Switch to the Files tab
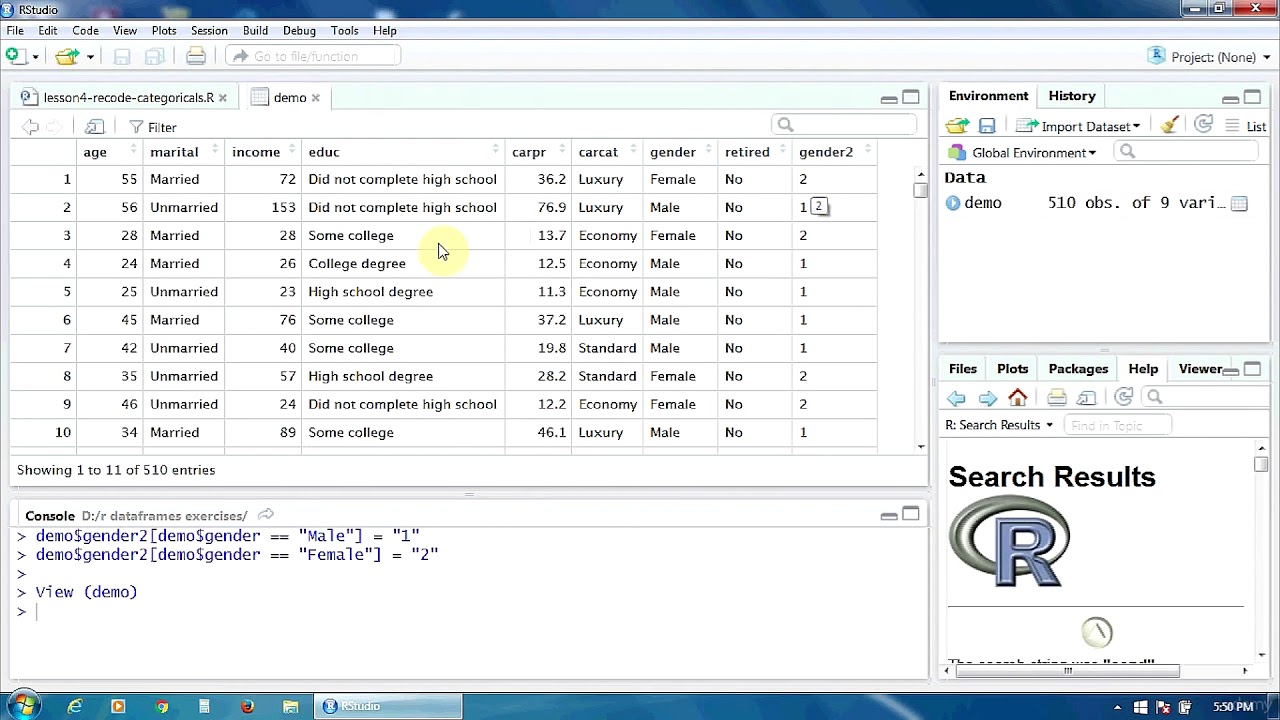 pyautogui.click(x=963, y=369)
